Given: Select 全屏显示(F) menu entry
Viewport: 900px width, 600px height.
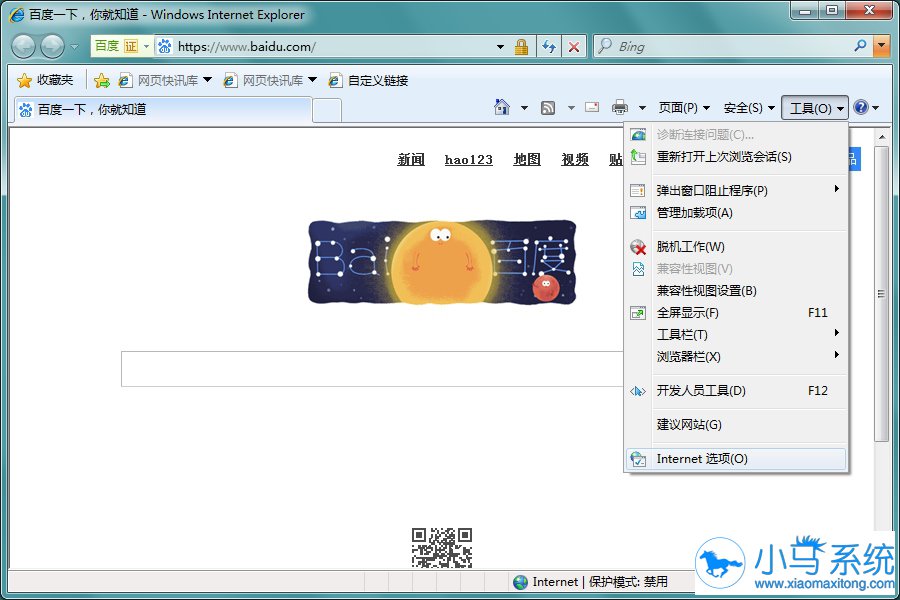Looking at the screenshot, I should 736,312.
